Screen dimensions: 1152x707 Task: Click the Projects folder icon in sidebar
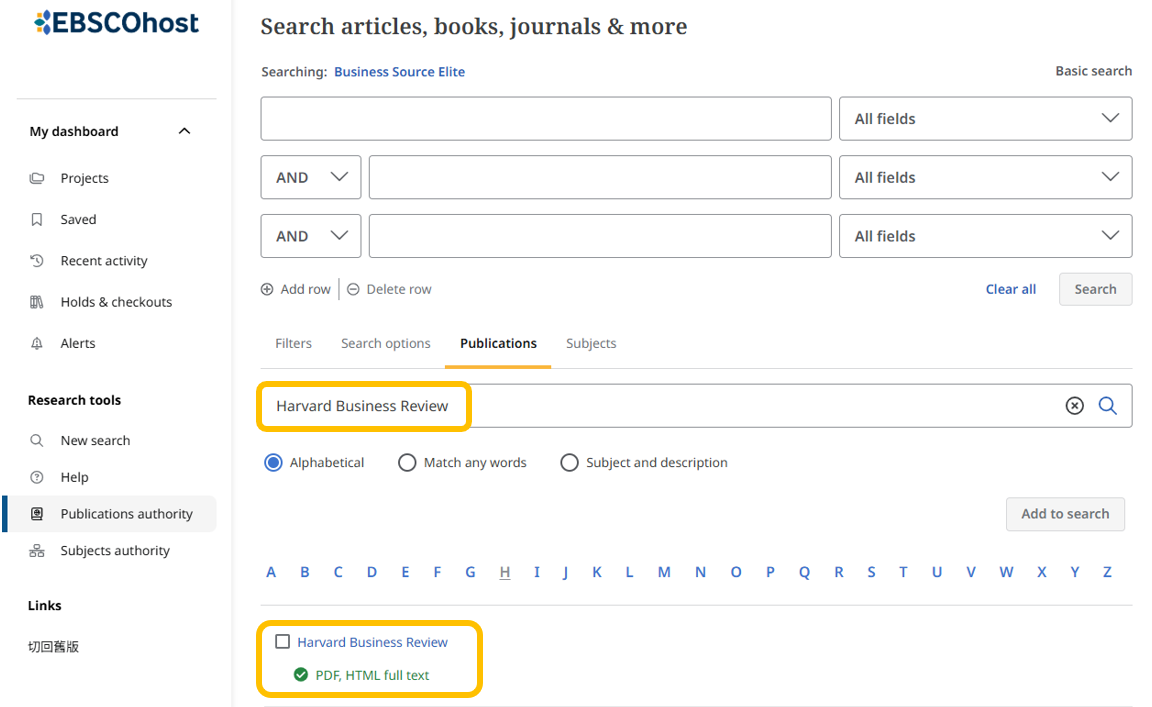(37, 178)
